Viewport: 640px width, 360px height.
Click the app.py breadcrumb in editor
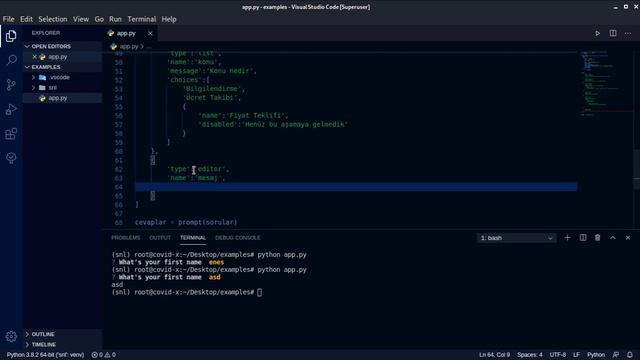(x=129, y=47)
